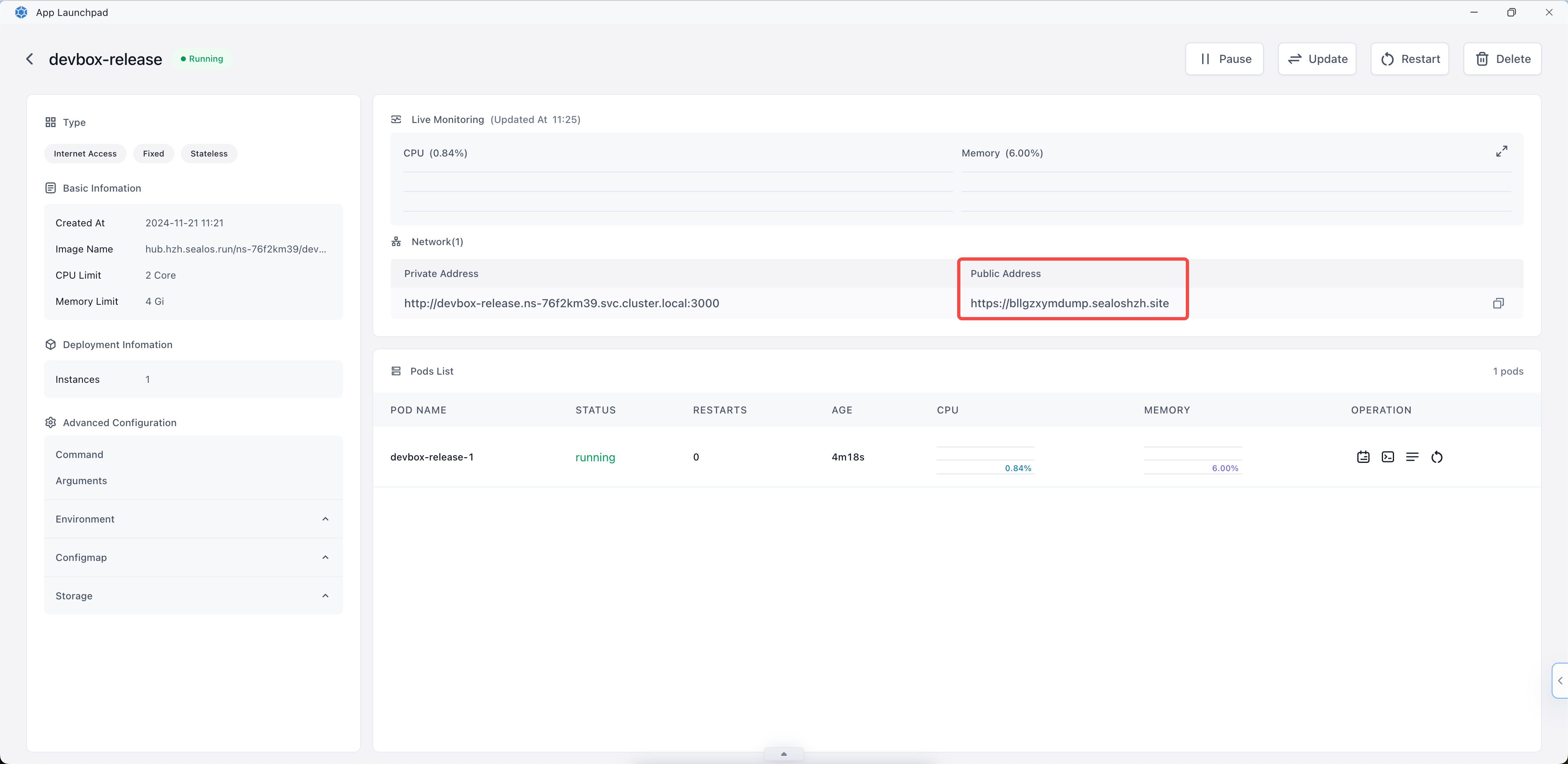The image size is (1568, 764).
Task: Open pod details calendar icon for devbox-release-1
Action: click(1363, 457)
